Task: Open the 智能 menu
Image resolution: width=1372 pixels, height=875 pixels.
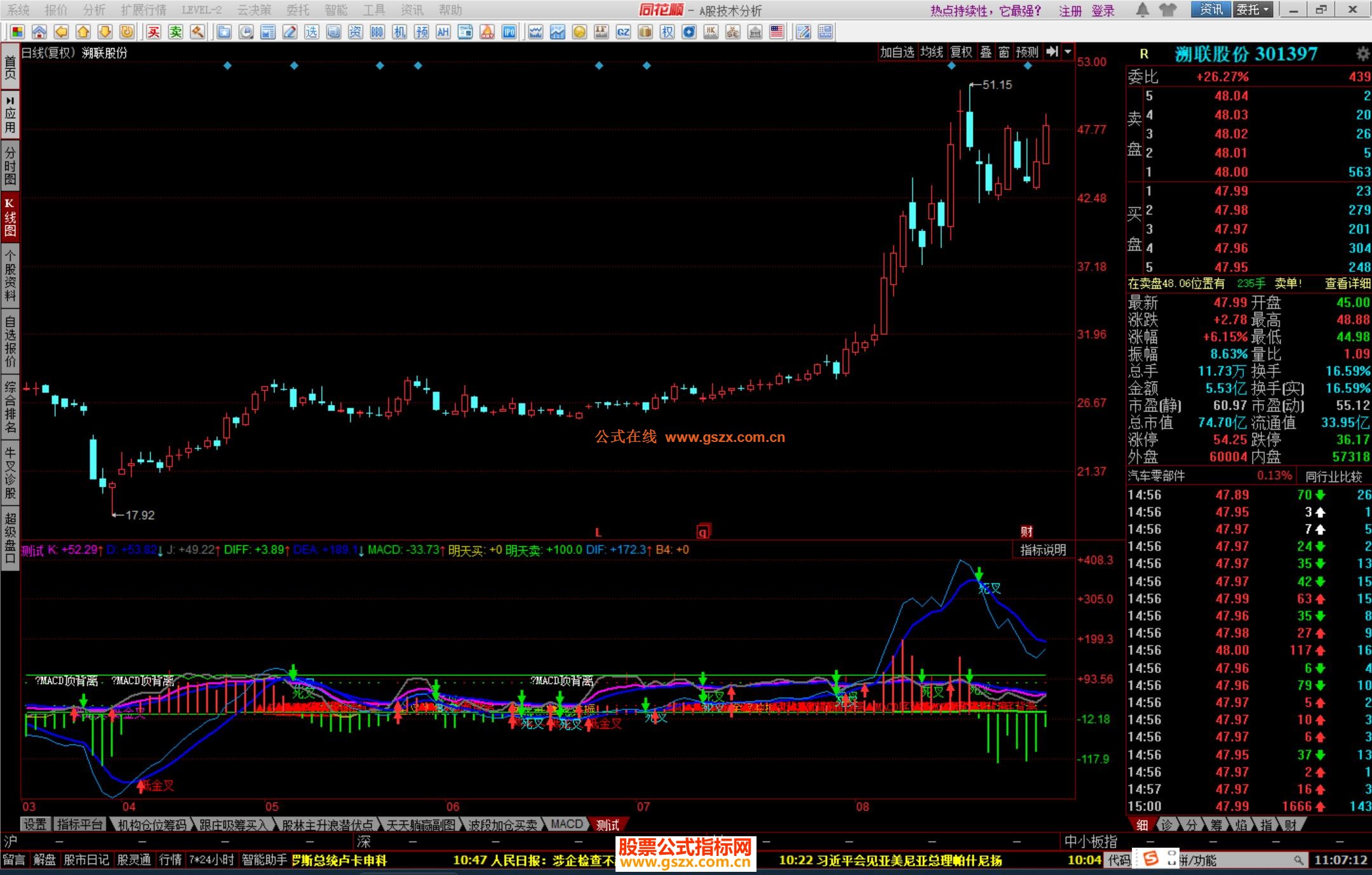Action: (335, 10)
